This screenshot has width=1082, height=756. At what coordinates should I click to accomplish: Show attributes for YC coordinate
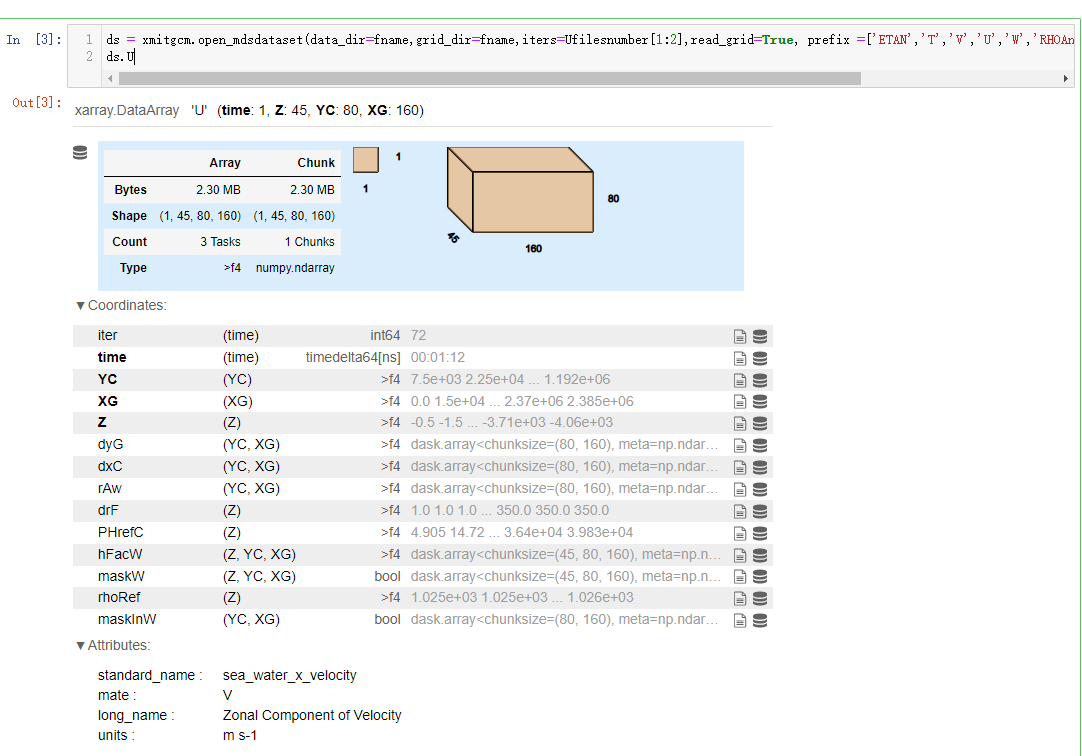coord(740,380)
